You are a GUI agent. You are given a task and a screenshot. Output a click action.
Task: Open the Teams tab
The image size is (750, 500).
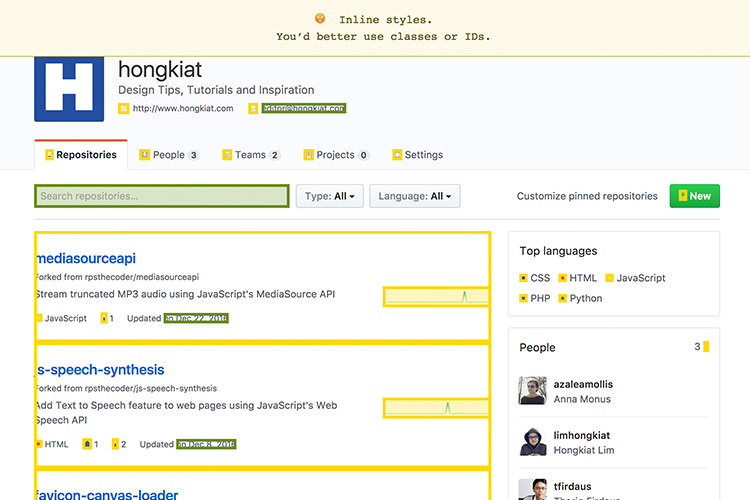[251, 155]
